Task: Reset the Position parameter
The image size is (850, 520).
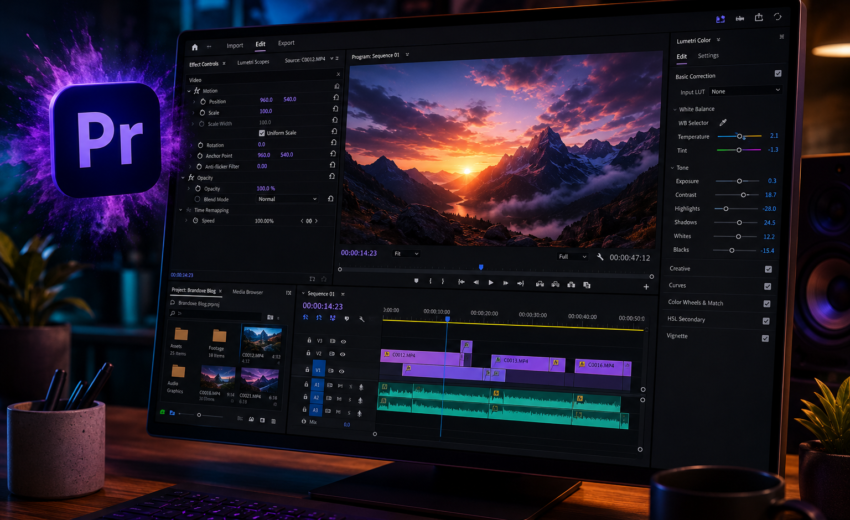Action: (336, 98)
